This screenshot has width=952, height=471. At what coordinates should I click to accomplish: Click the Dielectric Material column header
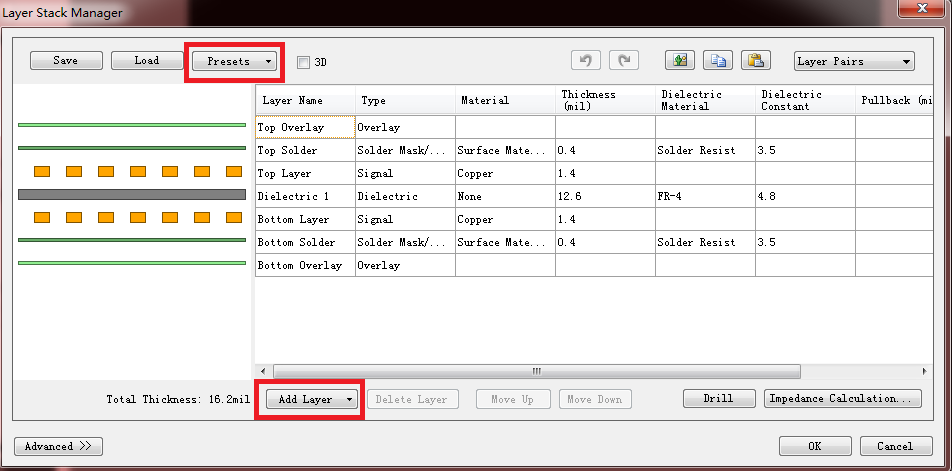(x=706, y=100)
